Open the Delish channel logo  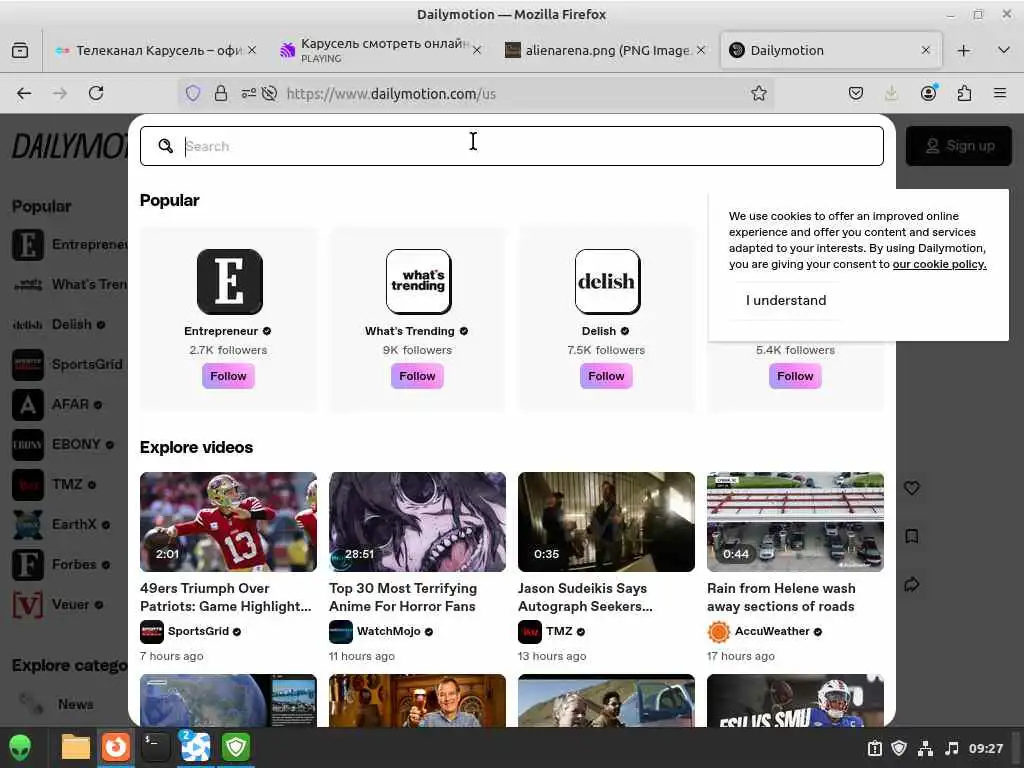(x=607, y=281)
